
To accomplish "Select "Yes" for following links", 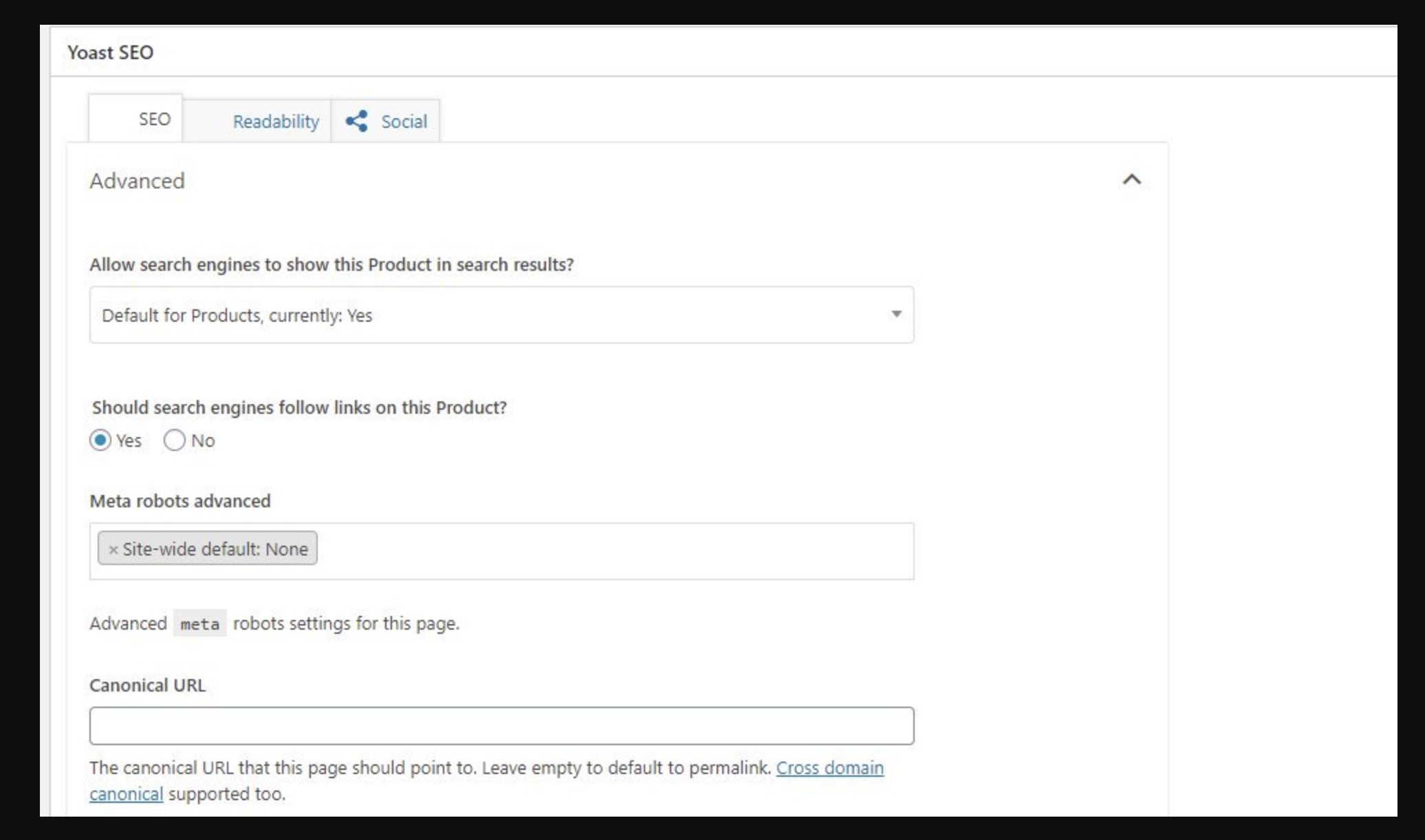I will (x=102, y=441).
